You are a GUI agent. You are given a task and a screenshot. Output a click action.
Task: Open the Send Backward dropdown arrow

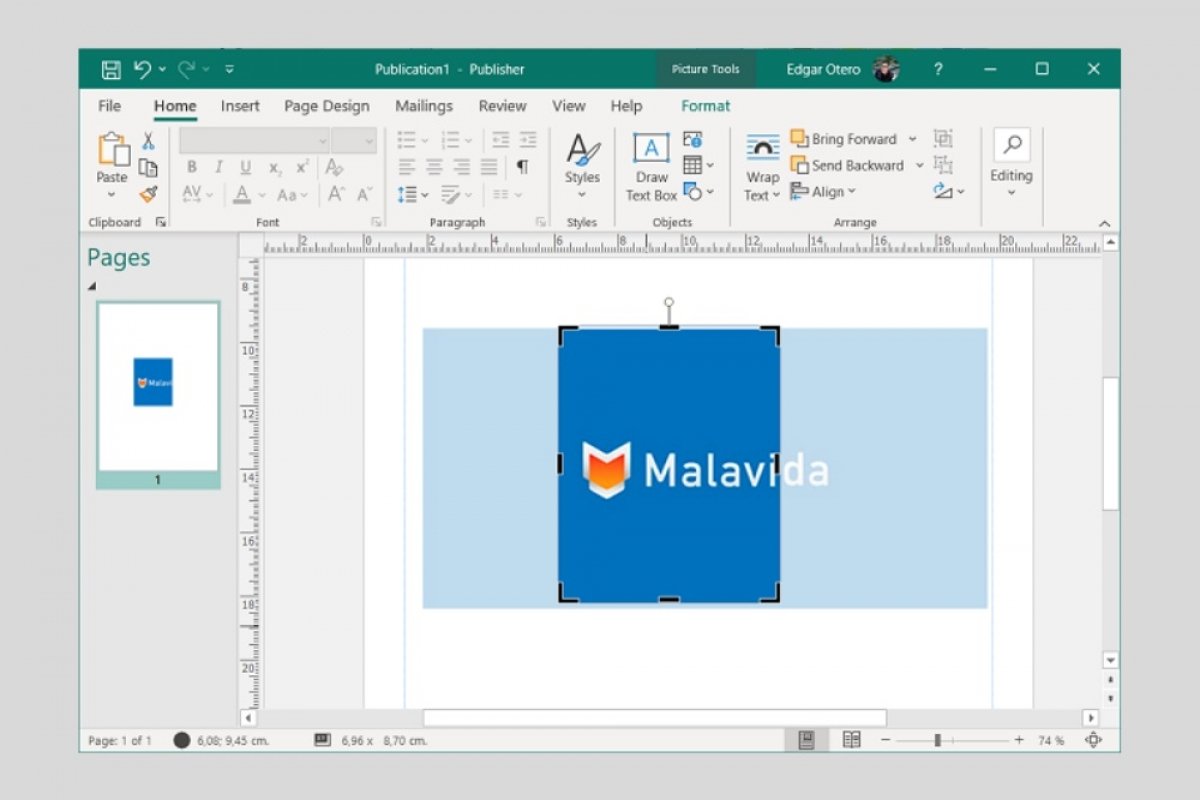919,165
